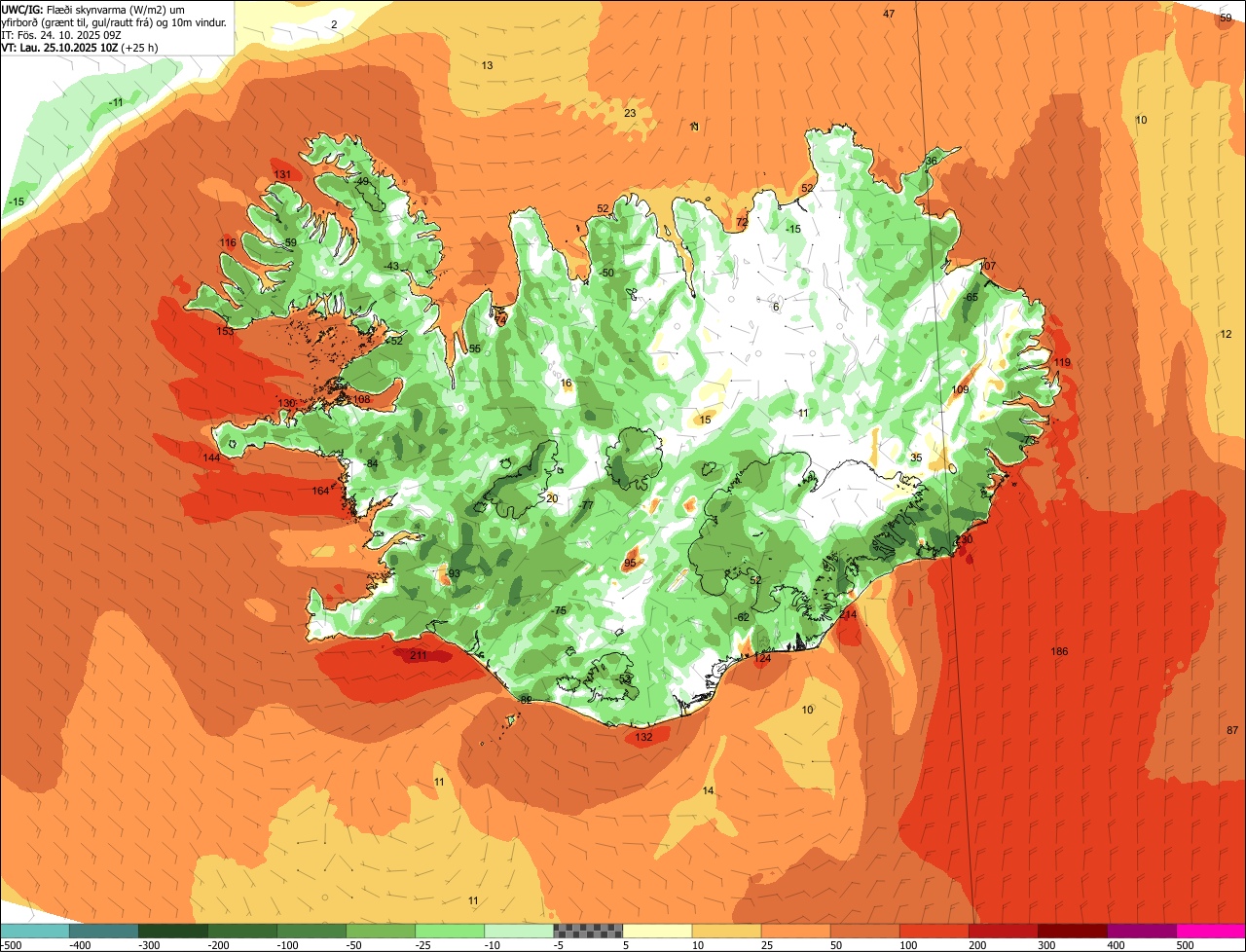Click the 87 value at the right edge
This screenshot has height=952, width=1246.
pos(1232,730)
